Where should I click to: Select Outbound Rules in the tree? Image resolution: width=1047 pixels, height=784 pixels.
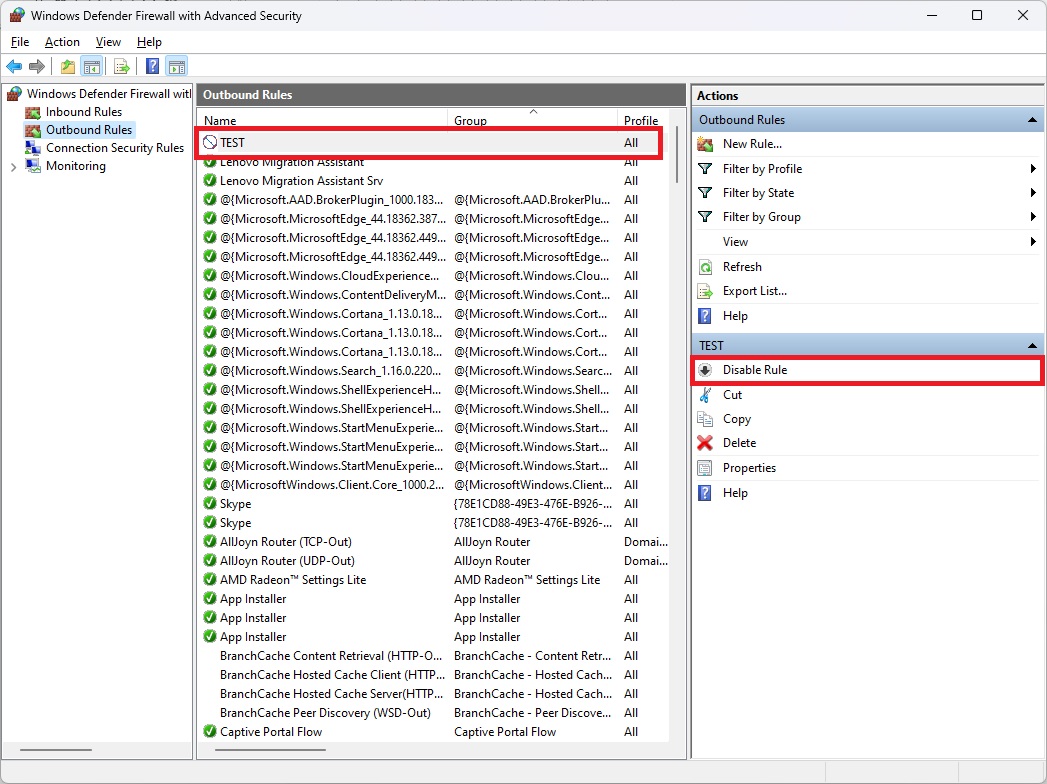pyautogui.click(x=89, y=130)
